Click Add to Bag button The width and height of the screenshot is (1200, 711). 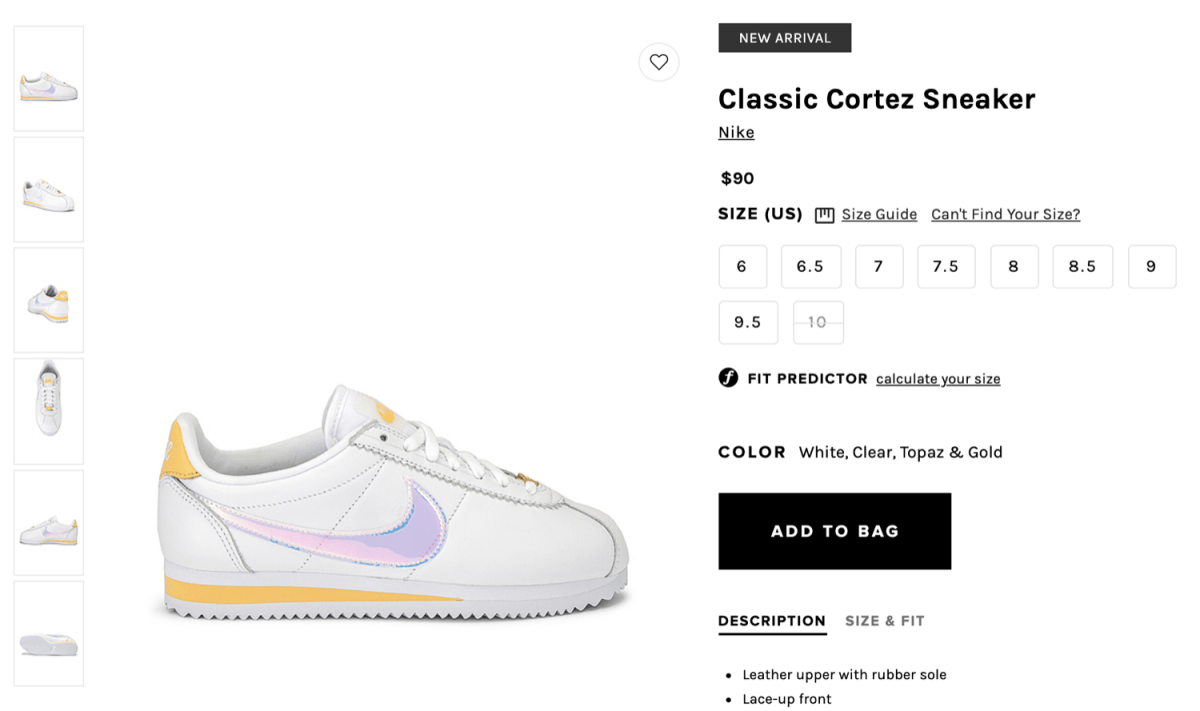tap(835, 531)
